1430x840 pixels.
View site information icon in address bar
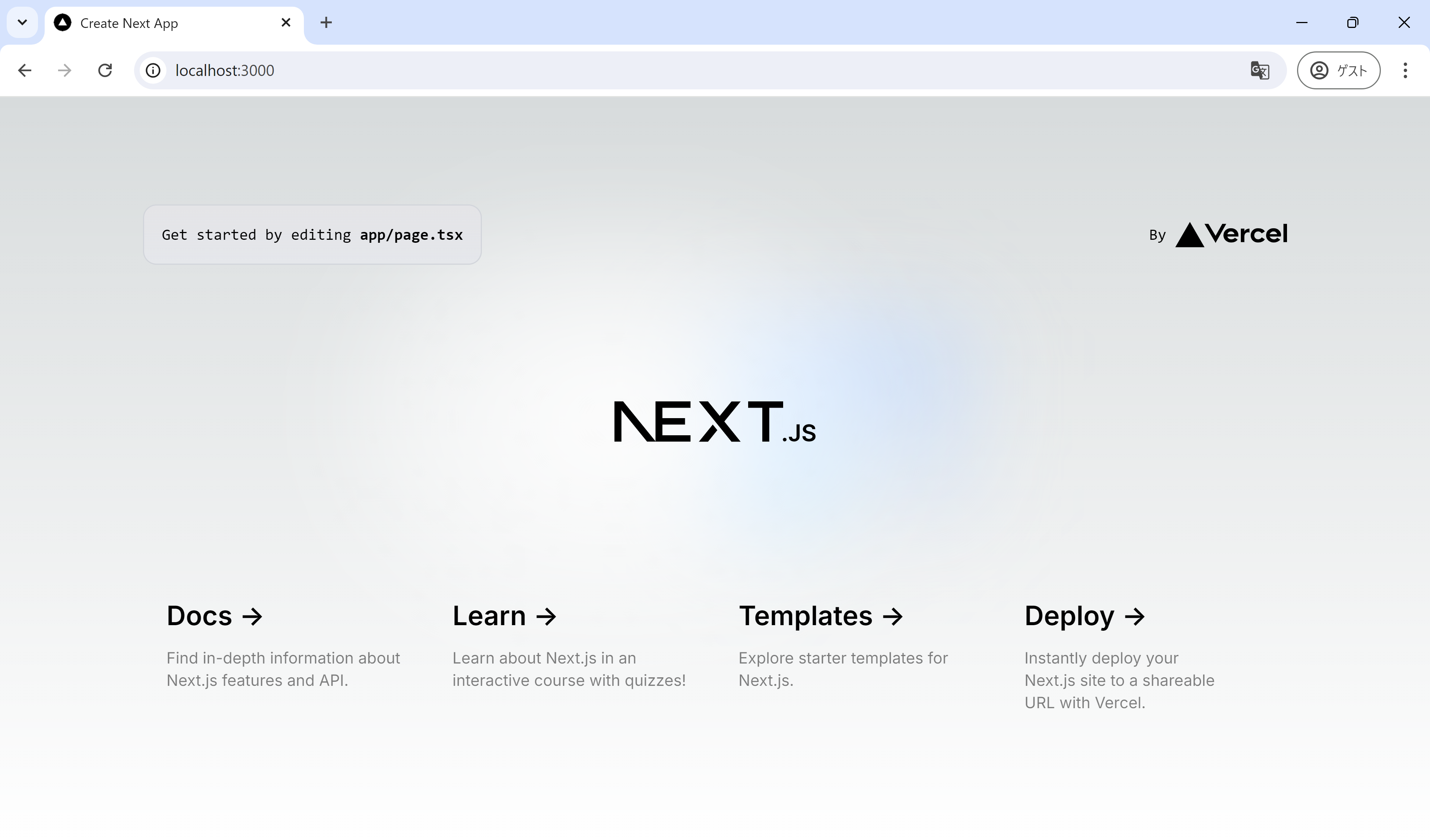coord(153,70)
